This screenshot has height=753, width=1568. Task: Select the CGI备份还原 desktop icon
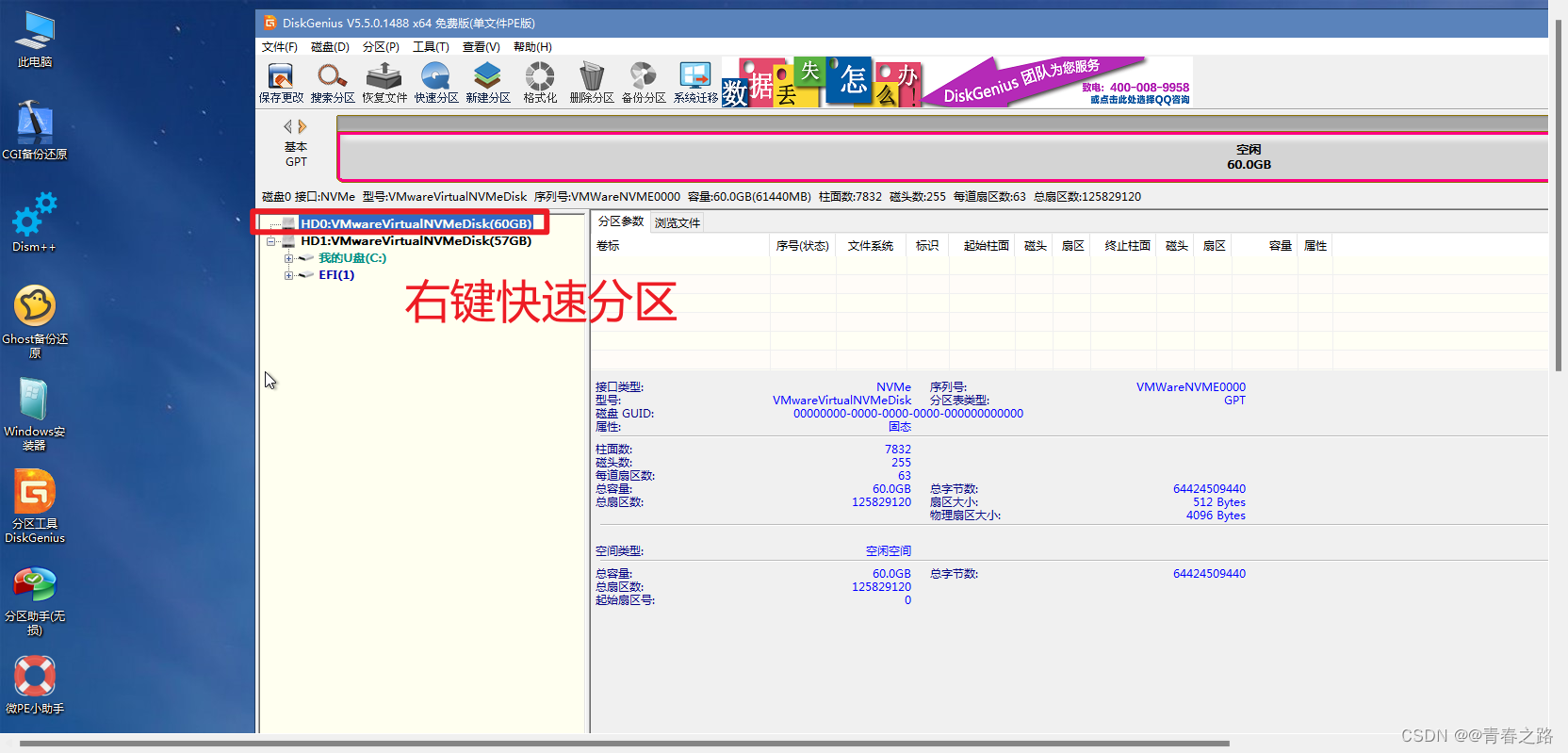pos(35,130)
